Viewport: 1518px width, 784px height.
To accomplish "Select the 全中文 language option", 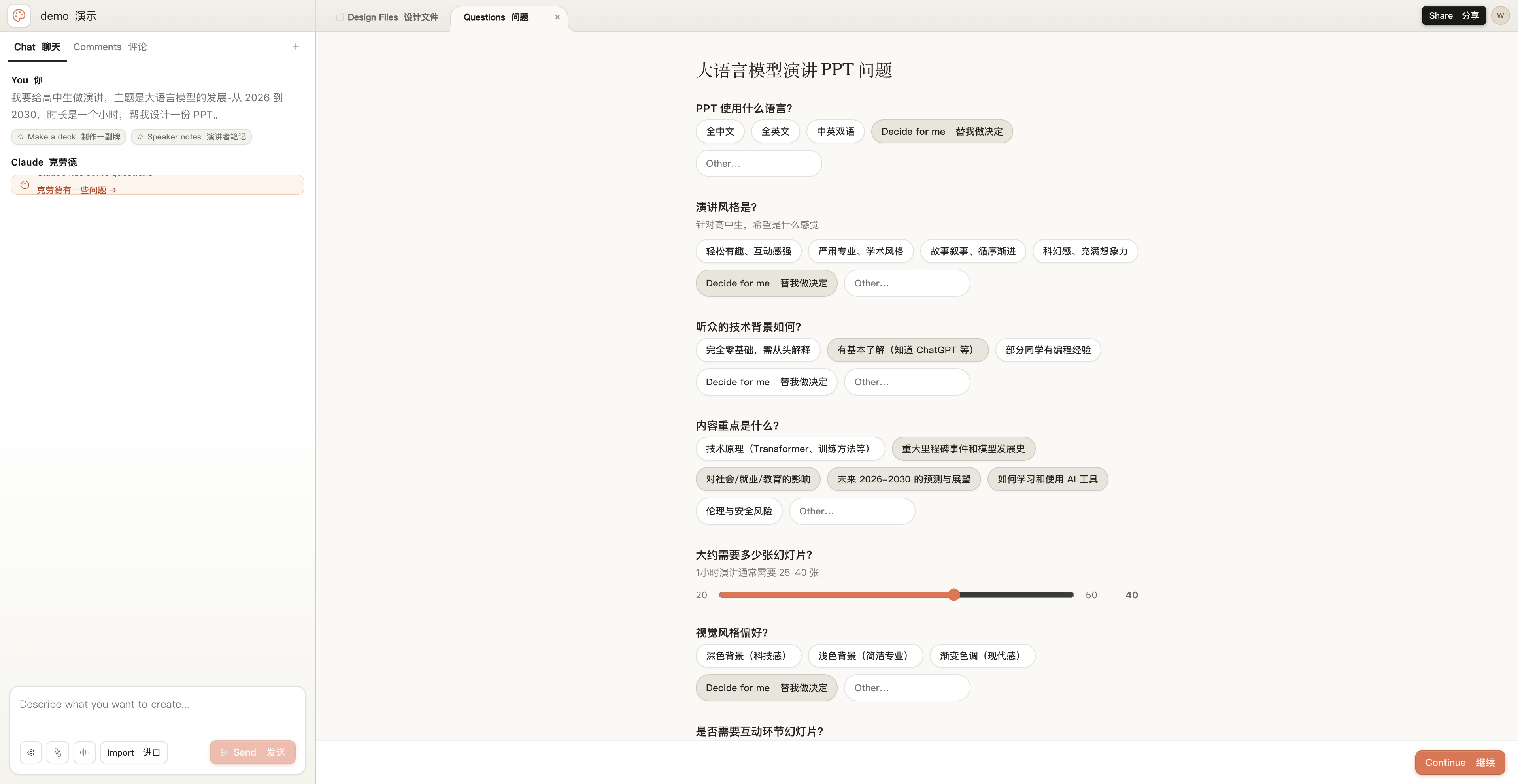I will coord(719,131).
